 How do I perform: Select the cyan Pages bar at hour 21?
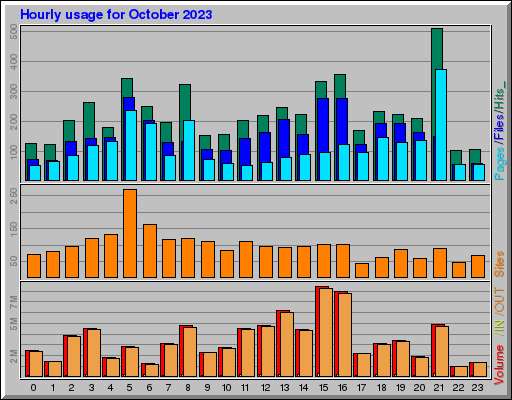[x=441, y=125]
